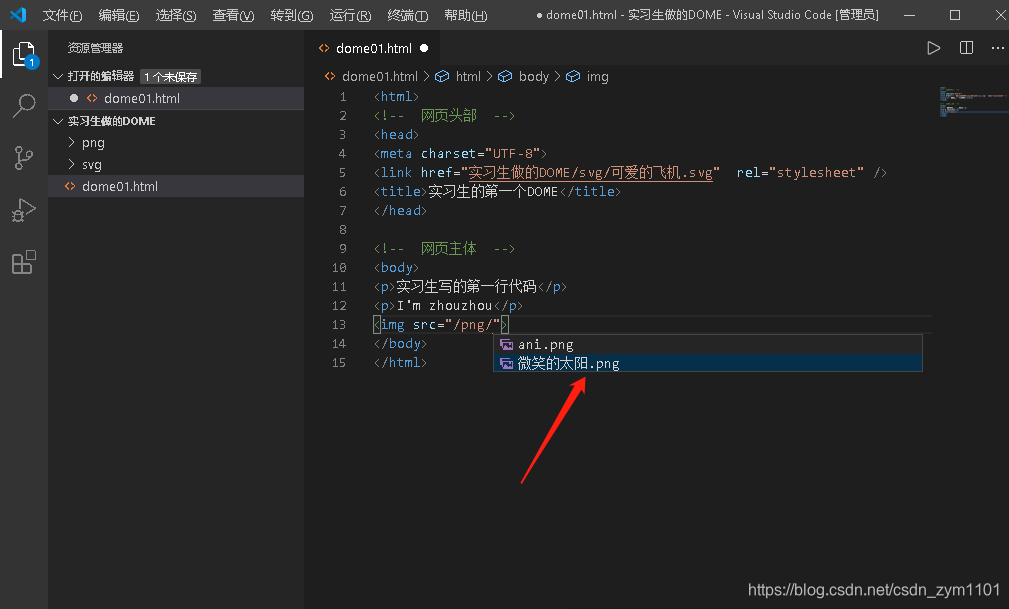Open the 查看(V) menu
Screen dimensions: 1009x609
234,15
